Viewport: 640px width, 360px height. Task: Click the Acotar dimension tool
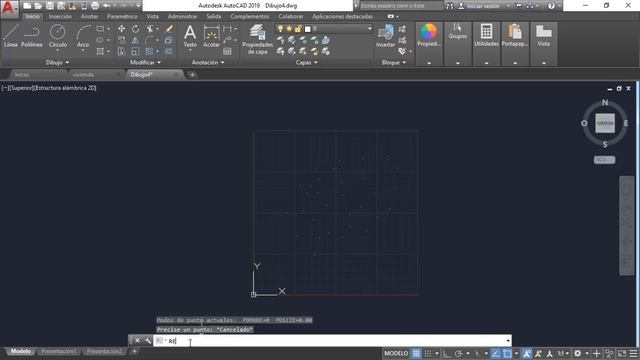coord(211,36)
